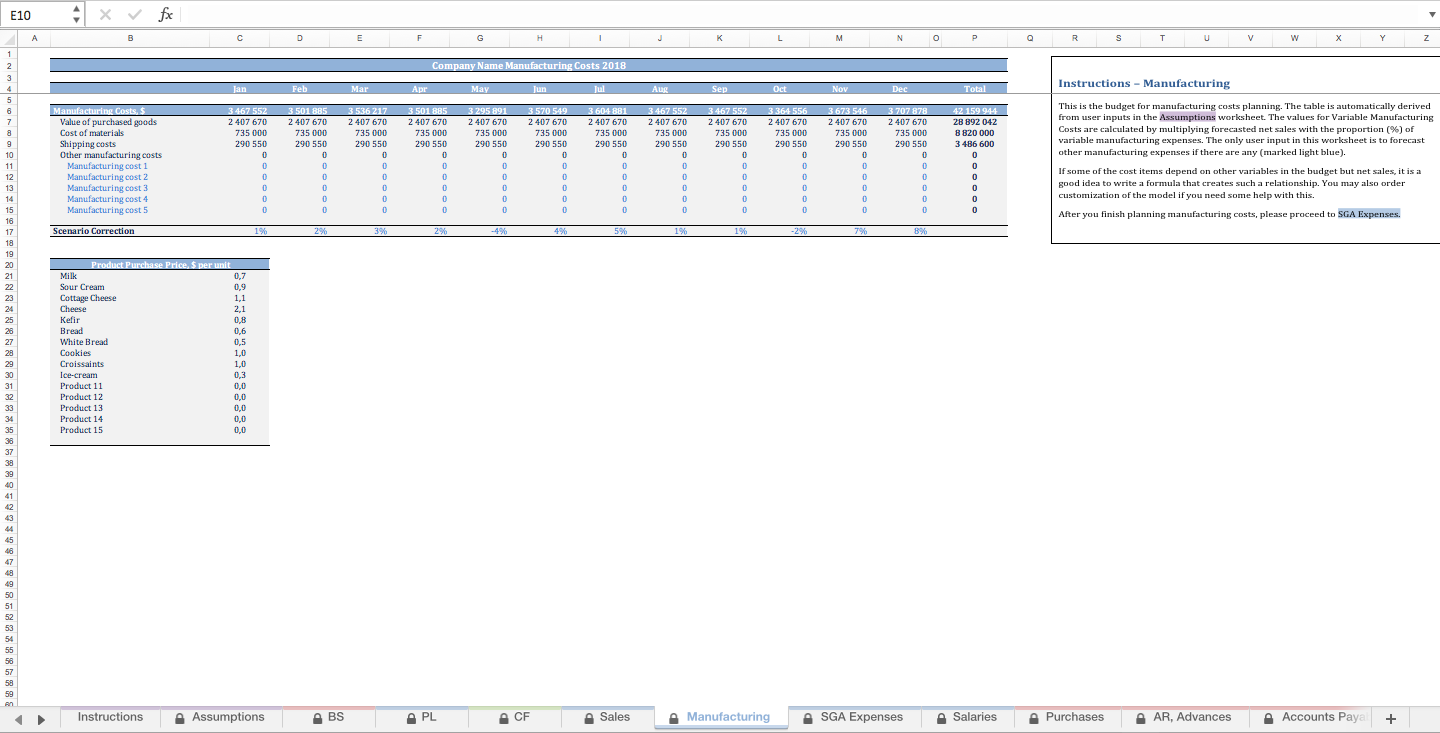The height and width of the screenshot is (733, 1440).
Task: Click the right sheet navigation arrow
Action: tap(40, 718)
